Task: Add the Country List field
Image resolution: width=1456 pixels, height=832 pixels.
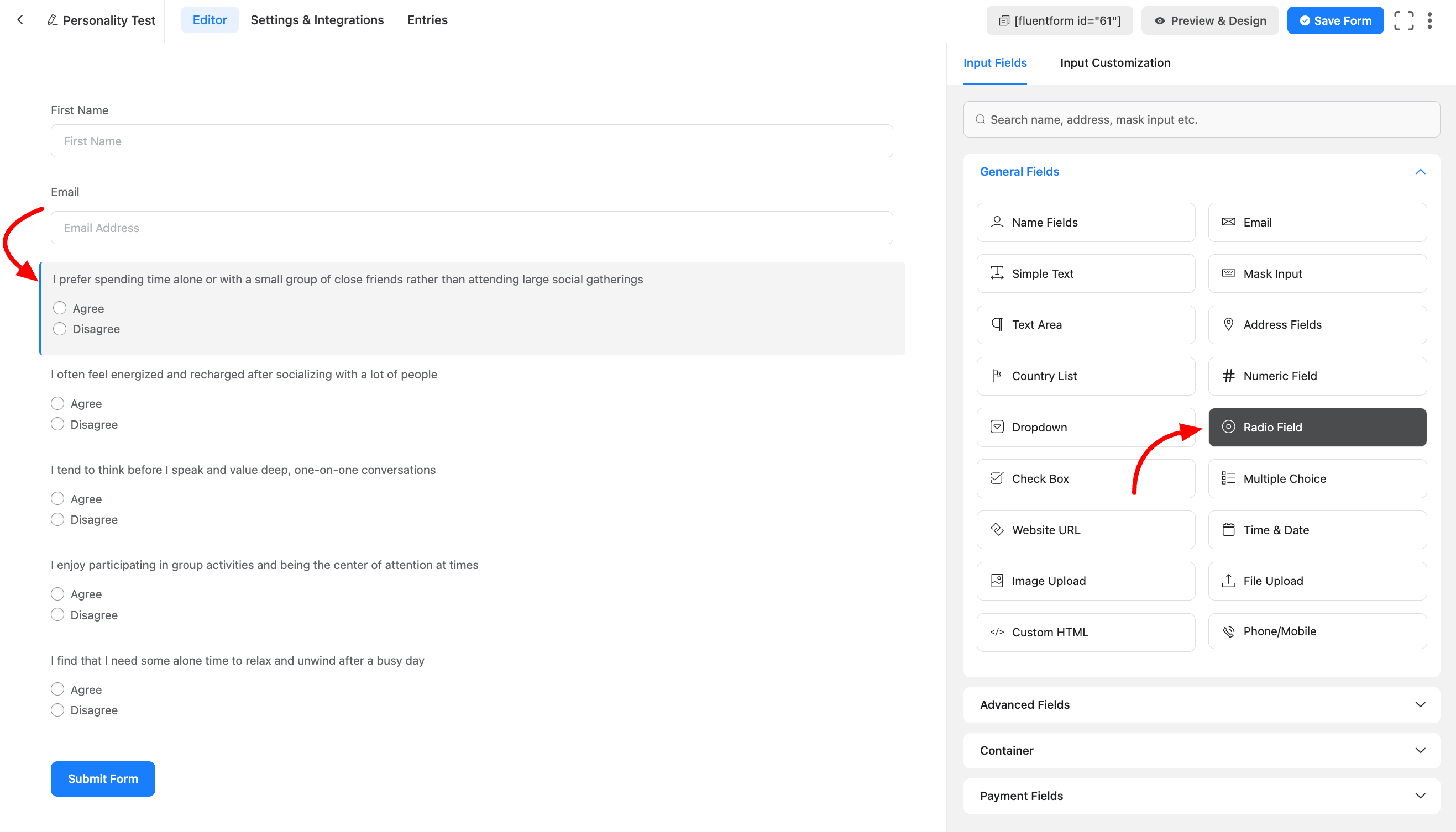Action: click(x=1085, y=376)
